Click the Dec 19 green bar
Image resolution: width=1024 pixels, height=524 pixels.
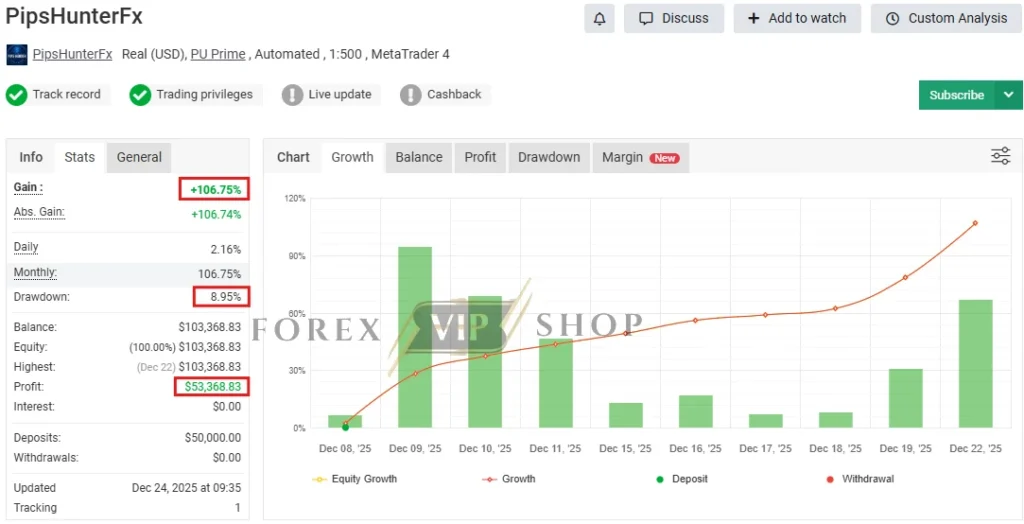(x=906, y=399)
